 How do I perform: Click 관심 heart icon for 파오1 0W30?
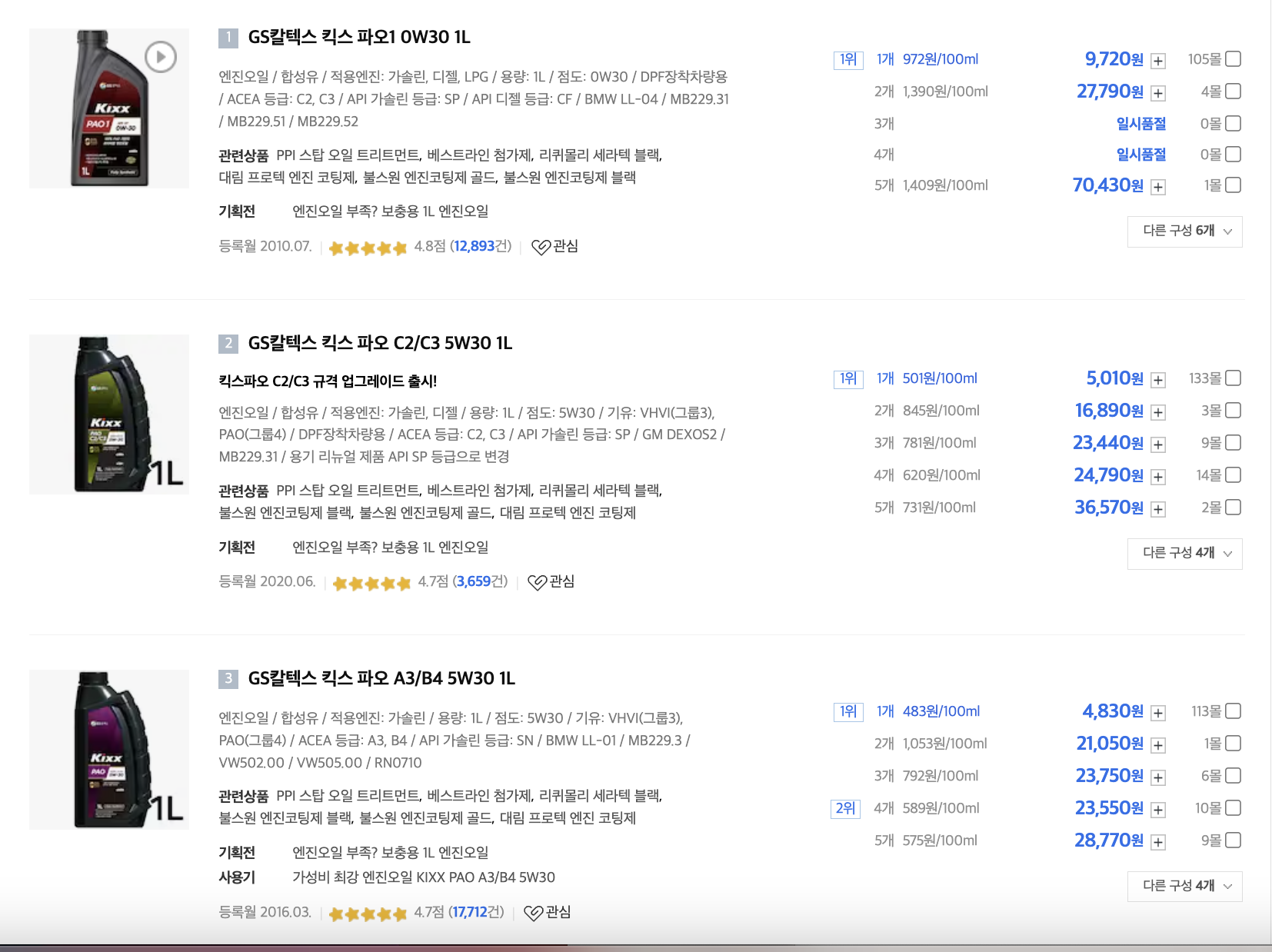(541, 247)
